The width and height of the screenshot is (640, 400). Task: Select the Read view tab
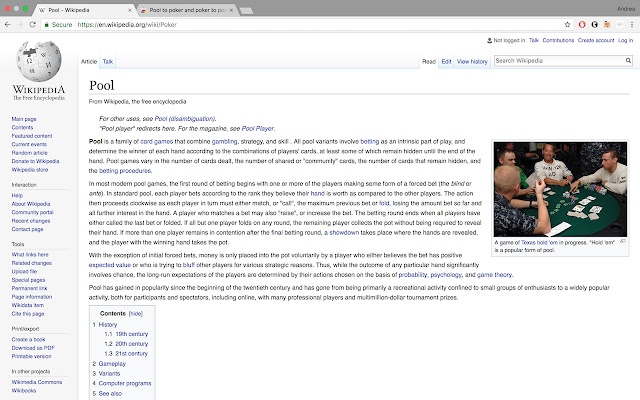[x=429, y=62]
